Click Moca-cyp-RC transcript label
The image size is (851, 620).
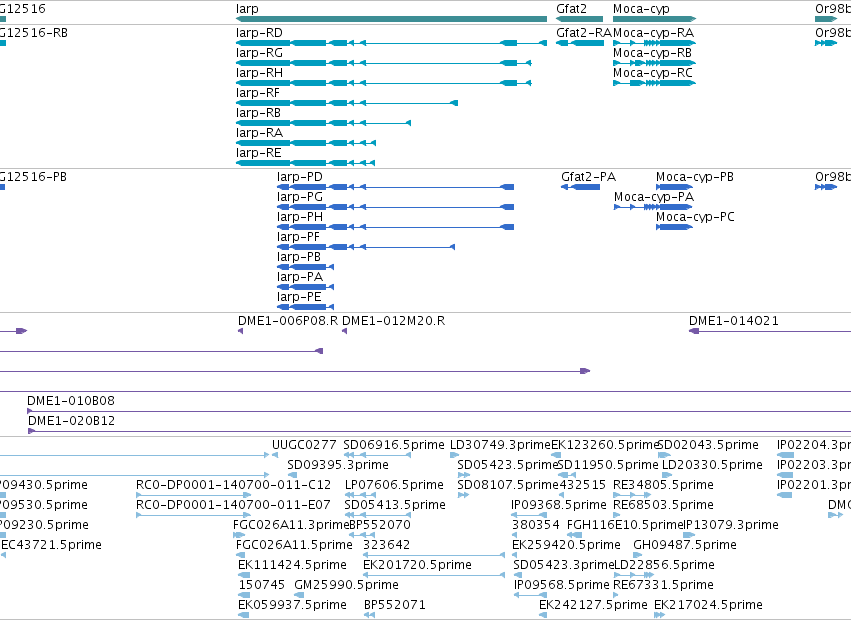point(653,73)
